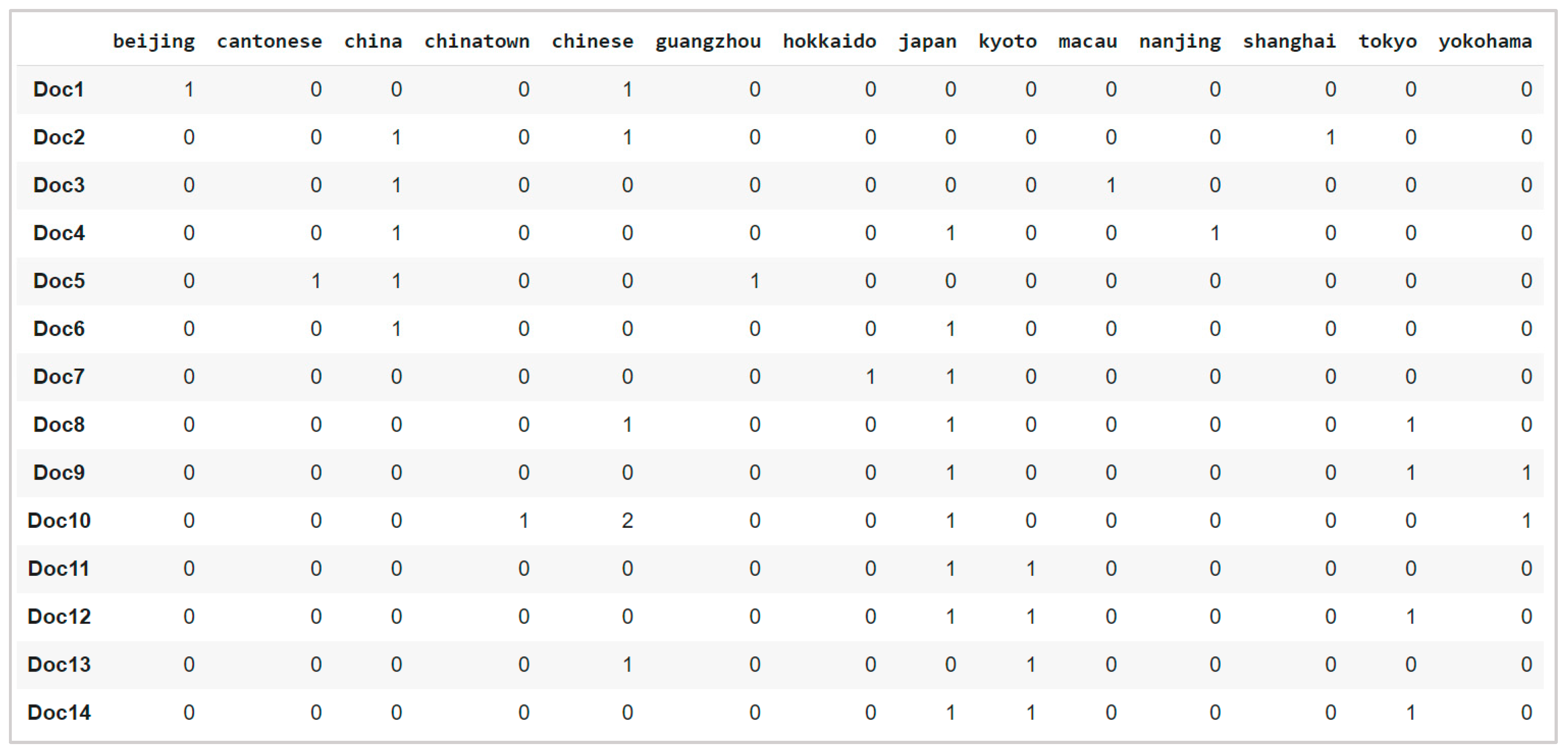Click the value 2 in Doc10 row
Screen dimensions: 1568x753
tap(627, 520)
